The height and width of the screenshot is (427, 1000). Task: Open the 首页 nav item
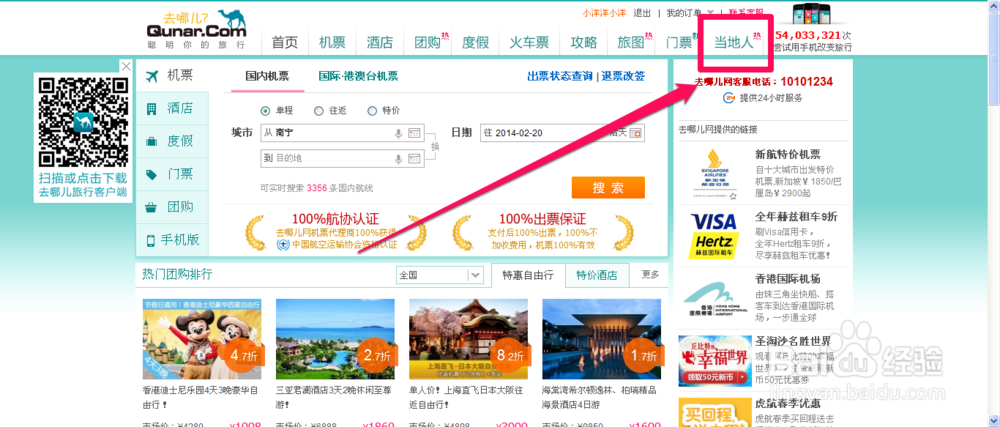(284, 43)
